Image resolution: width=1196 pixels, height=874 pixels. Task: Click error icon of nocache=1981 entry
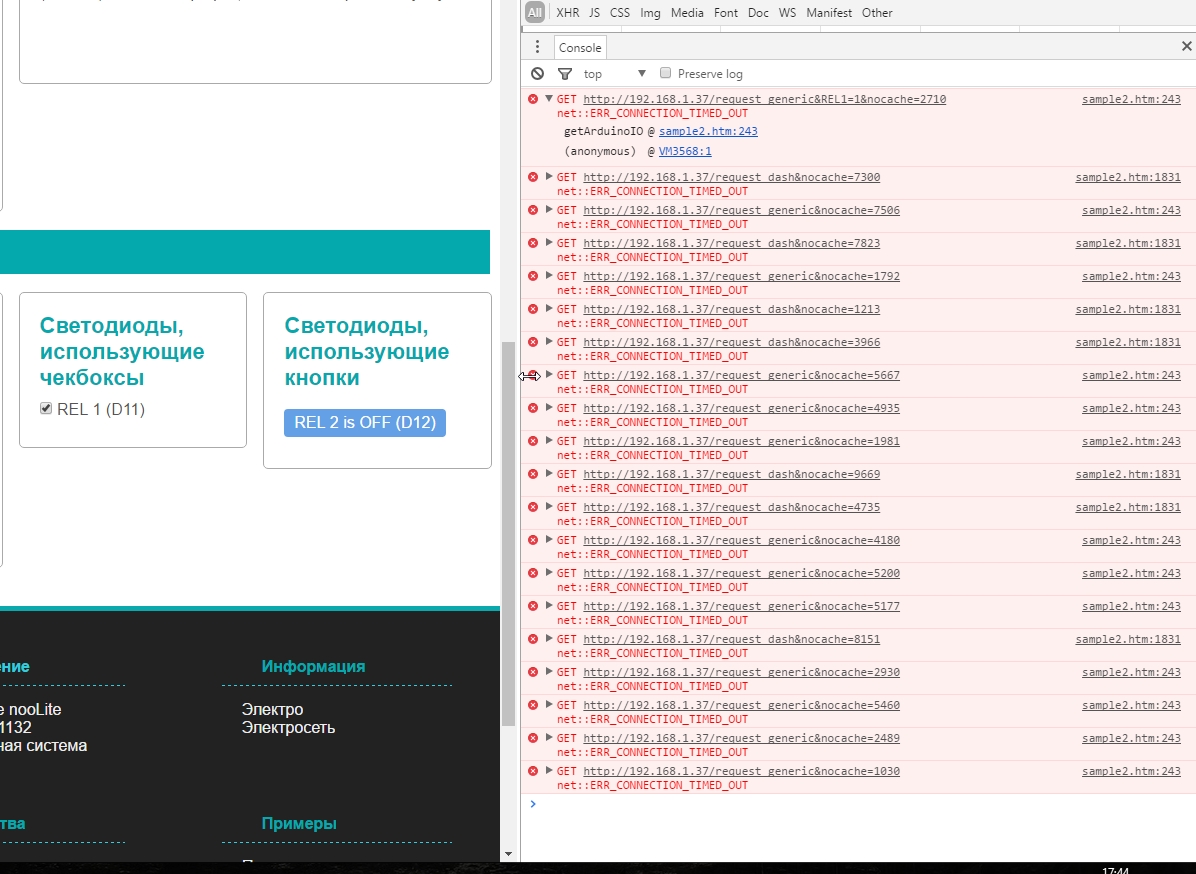pos(532,441)
